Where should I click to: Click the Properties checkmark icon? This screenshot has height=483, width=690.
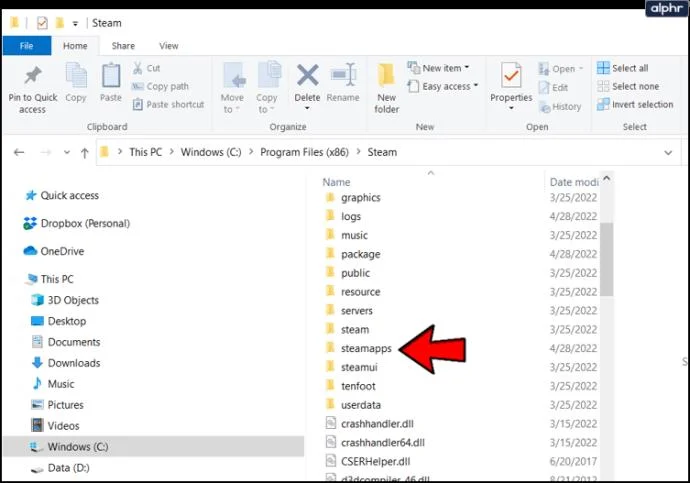click(x=511, y=76)
